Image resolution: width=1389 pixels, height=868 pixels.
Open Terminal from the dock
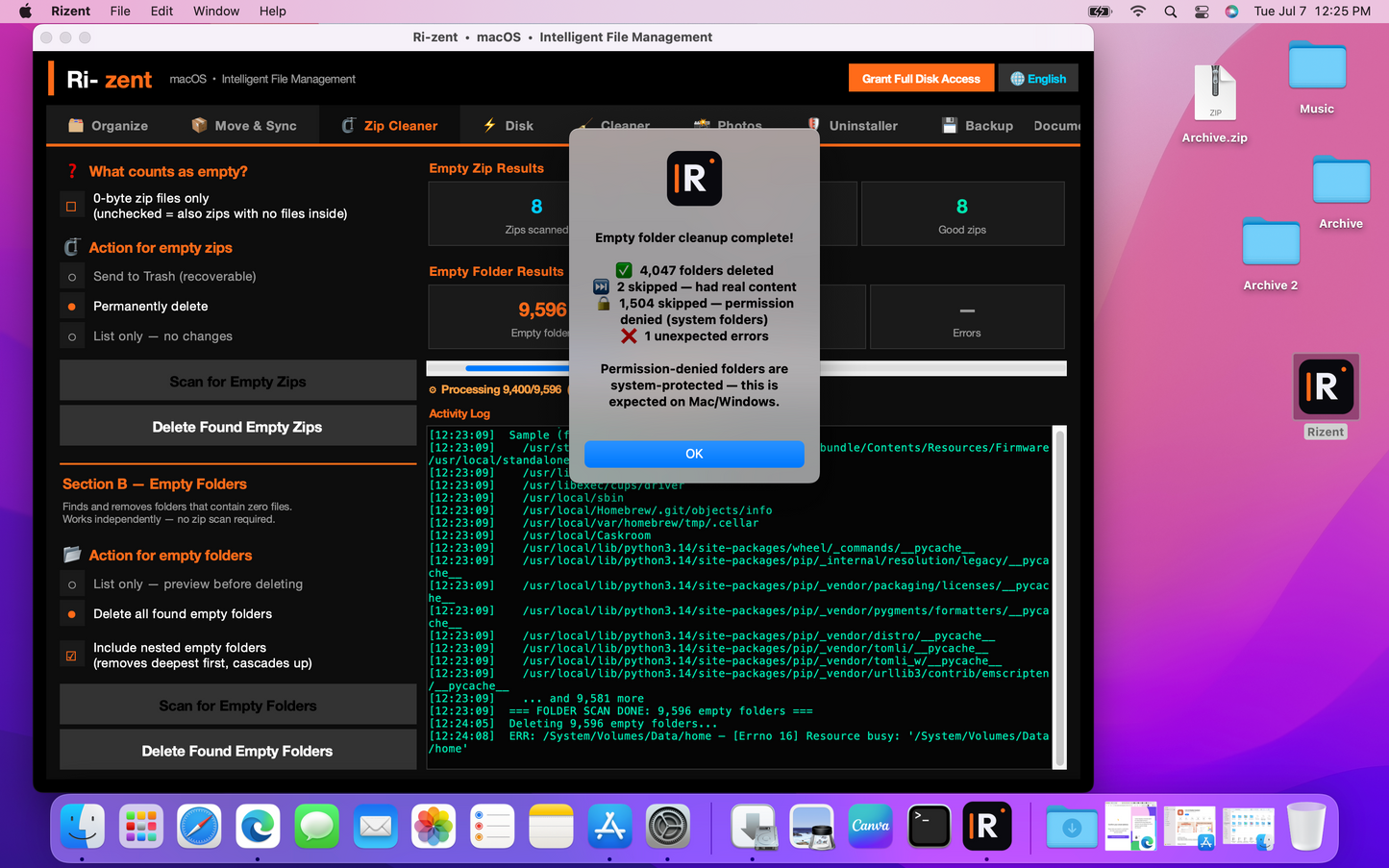point(929,826)
